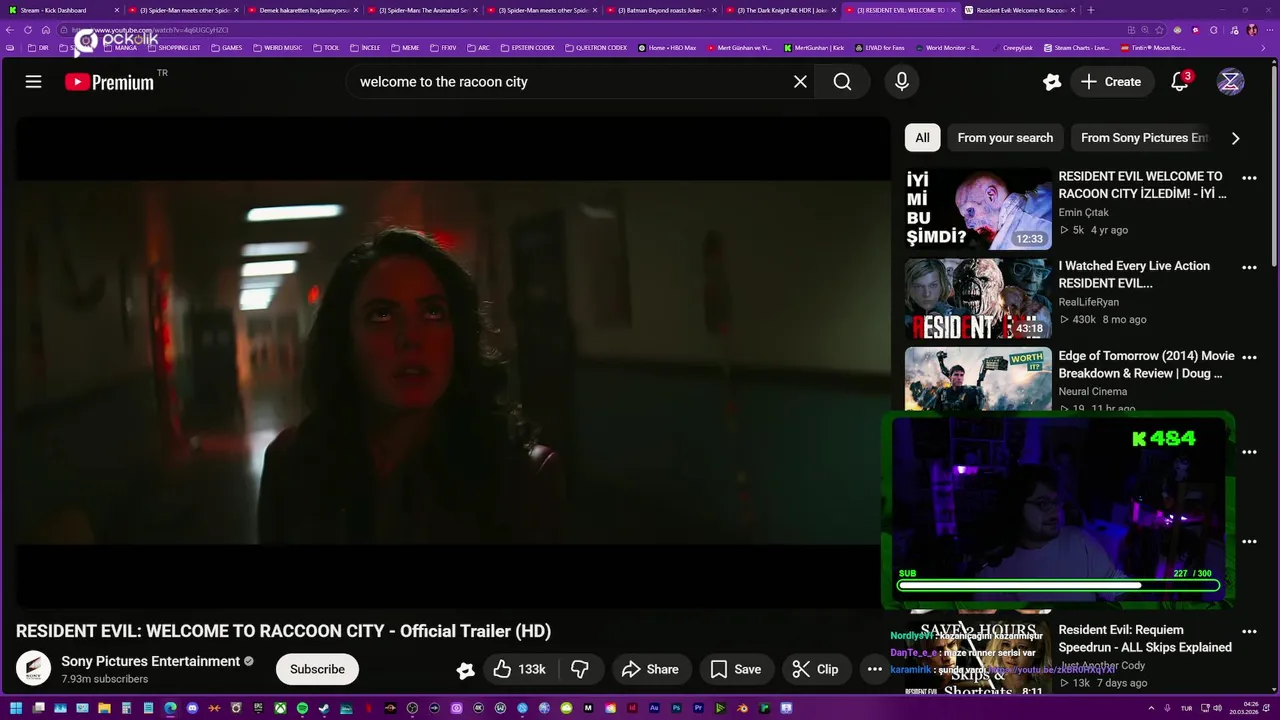Viewport: 1280px width, 720px height.
Task: Expand the SHOPPING LIST bookmarks folder
Action: 173,47
